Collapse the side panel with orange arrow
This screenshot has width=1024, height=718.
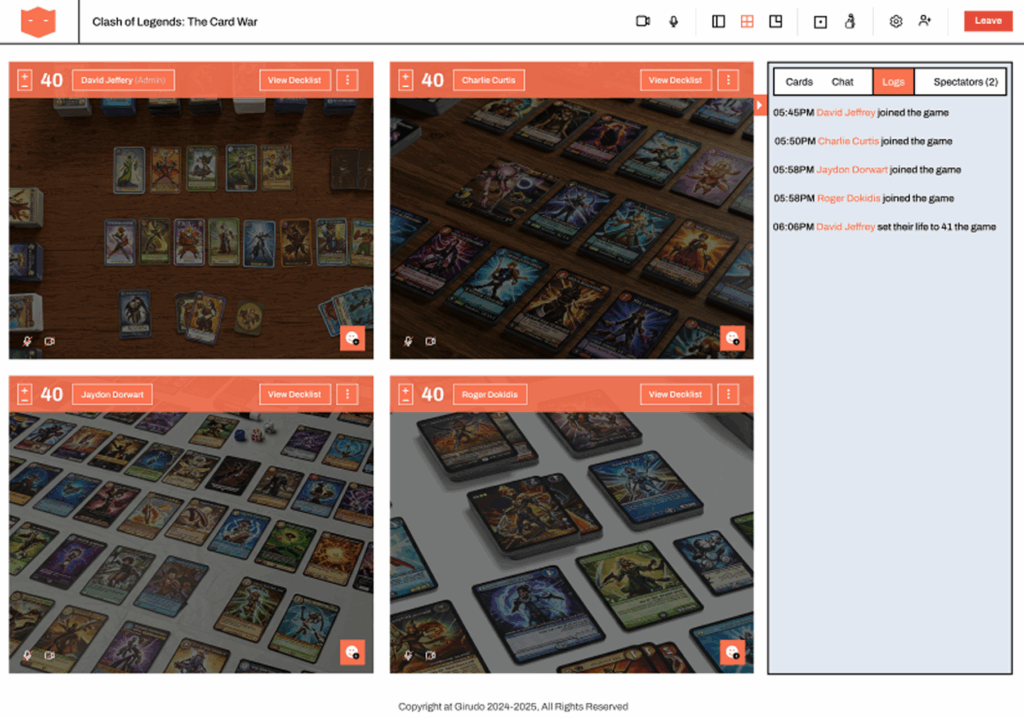point(759,104)
